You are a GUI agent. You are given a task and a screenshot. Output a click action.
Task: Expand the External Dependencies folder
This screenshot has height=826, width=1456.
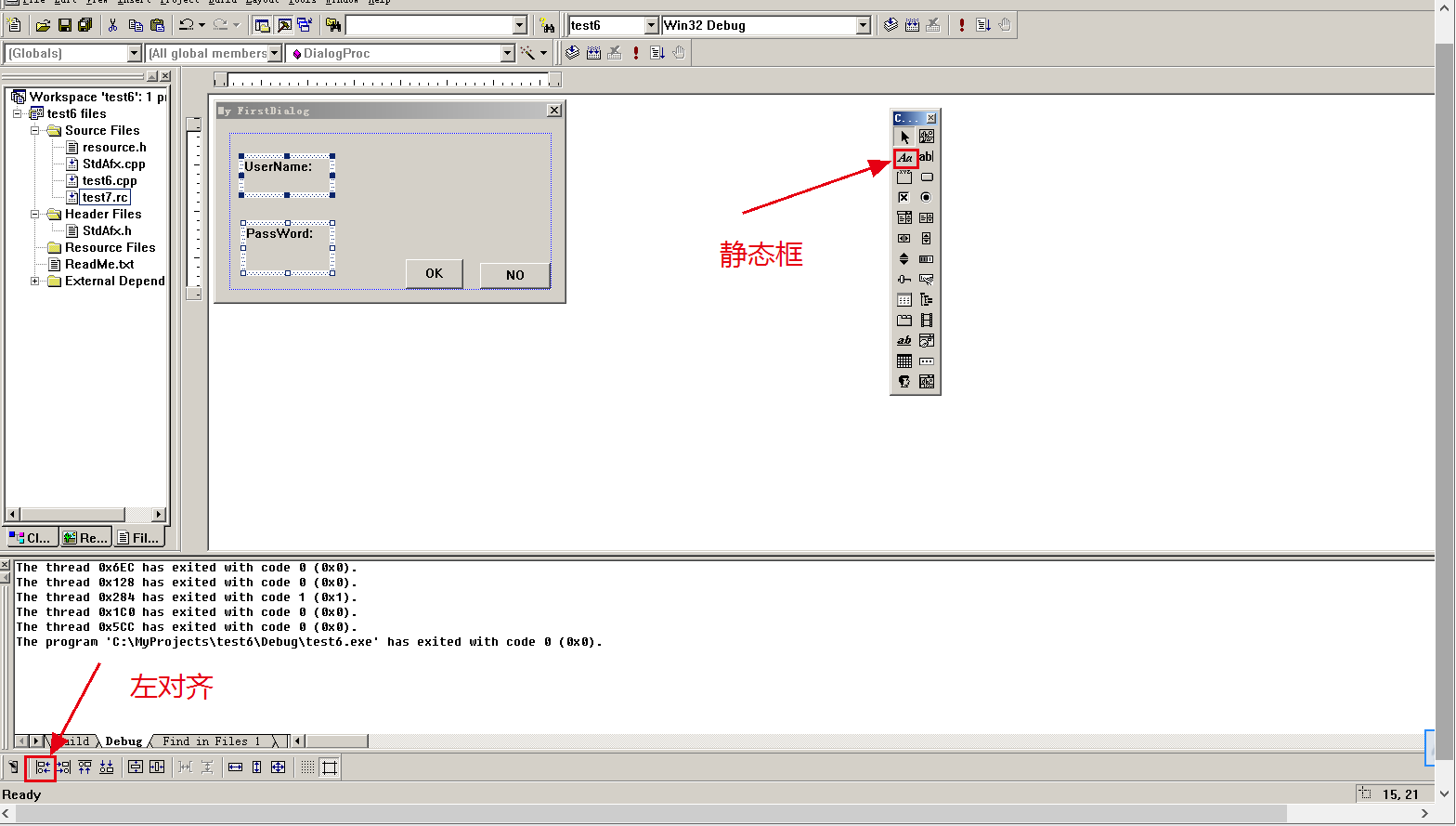(x=35, y=282)
